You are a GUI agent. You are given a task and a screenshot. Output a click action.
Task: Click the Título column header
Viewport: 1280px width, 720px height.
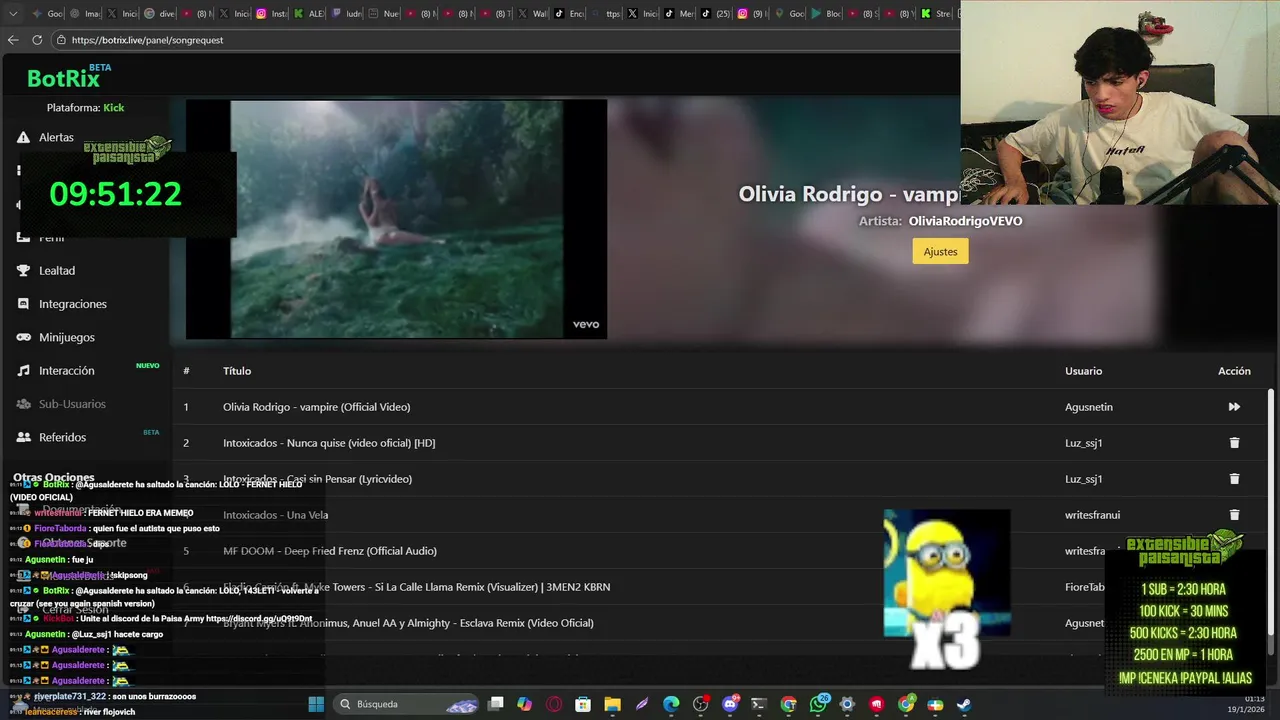coord(237,371)
